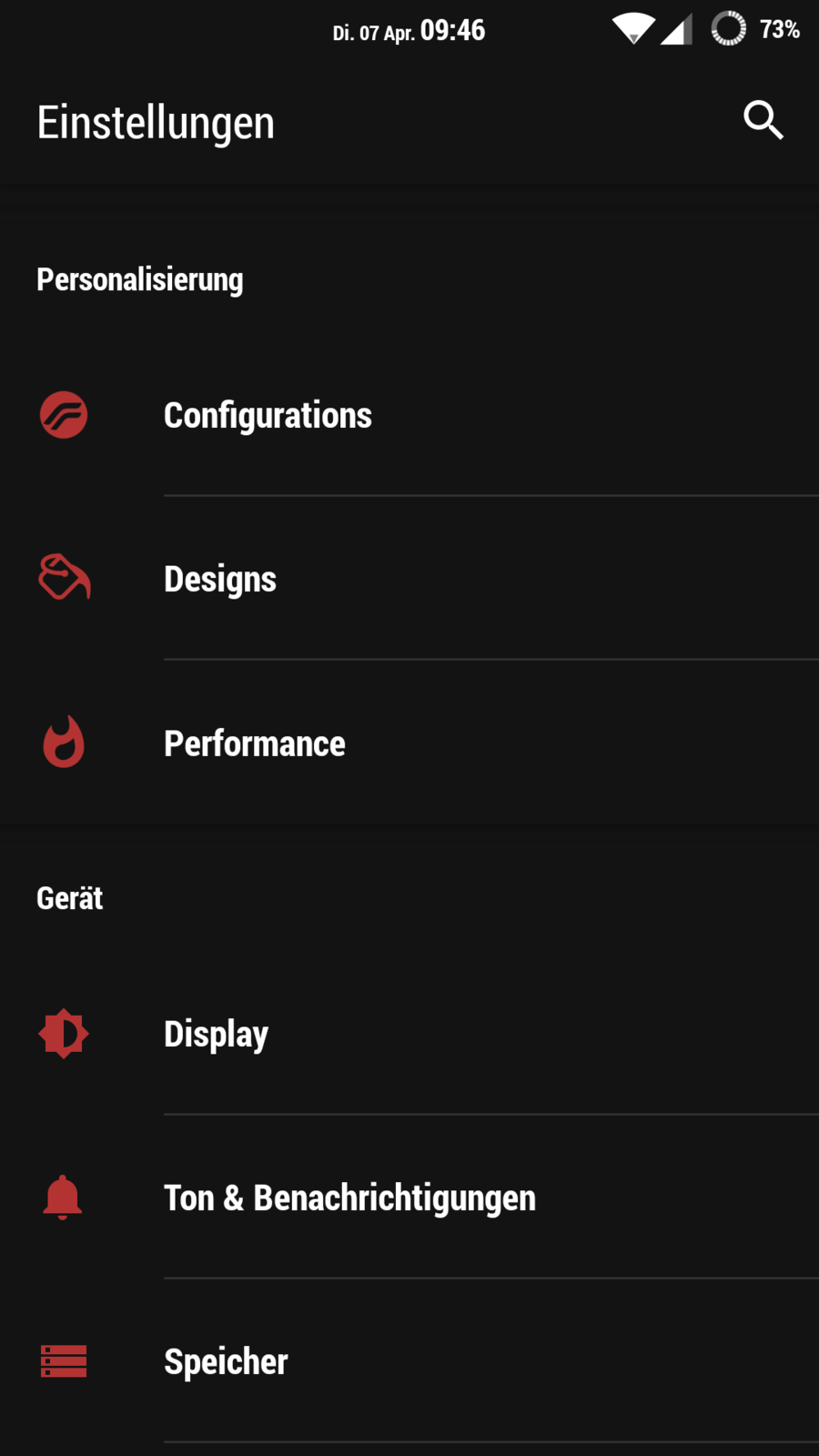Tap the red Configurations swoosh icon
819x1456 pixels.
(x=64, y=415)
